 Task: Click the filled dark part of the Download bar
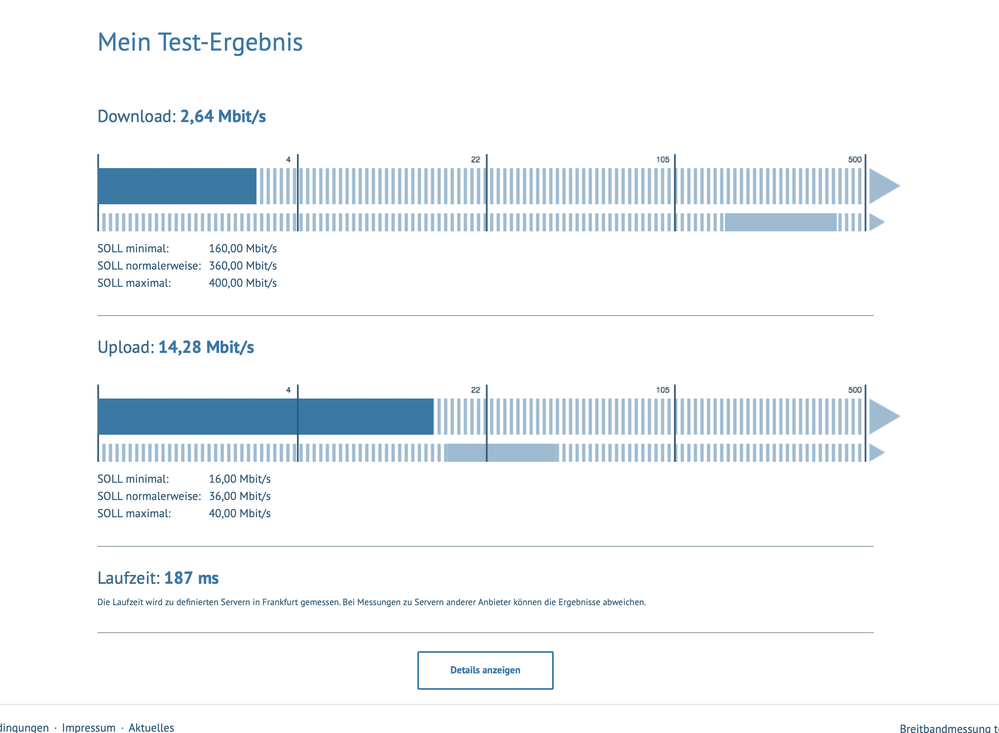(177, 186)
